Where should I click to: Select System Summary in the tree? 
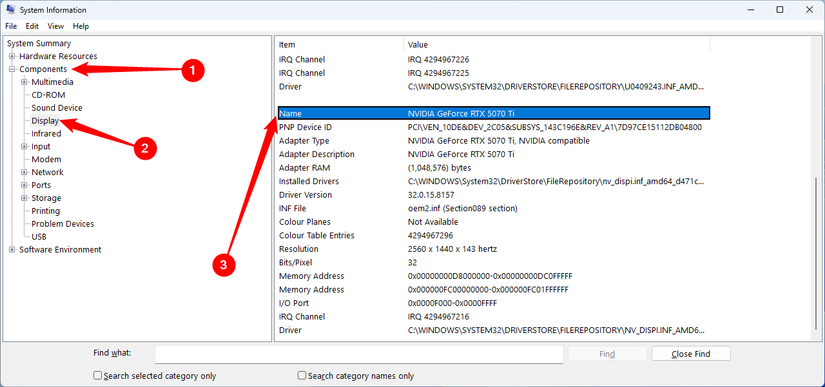(39, 43)
